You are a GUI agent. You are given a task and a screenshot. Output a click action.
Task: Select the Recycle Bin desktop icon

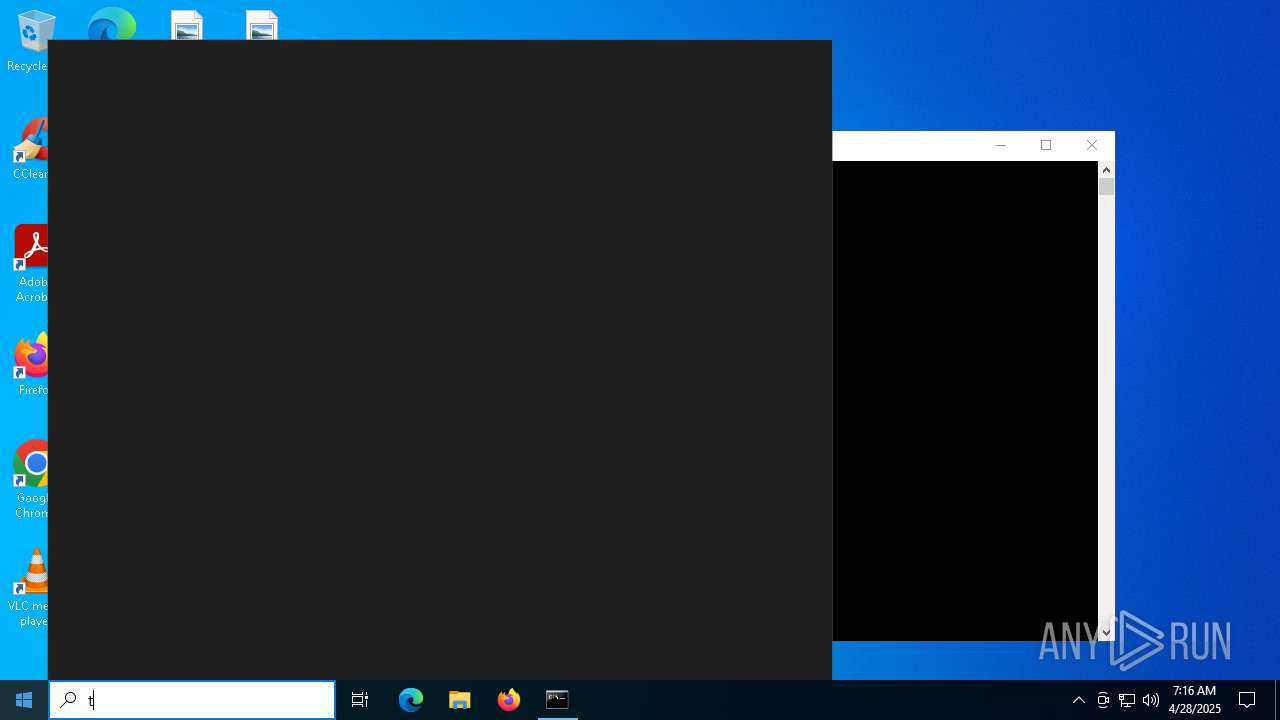click(30, 40)
